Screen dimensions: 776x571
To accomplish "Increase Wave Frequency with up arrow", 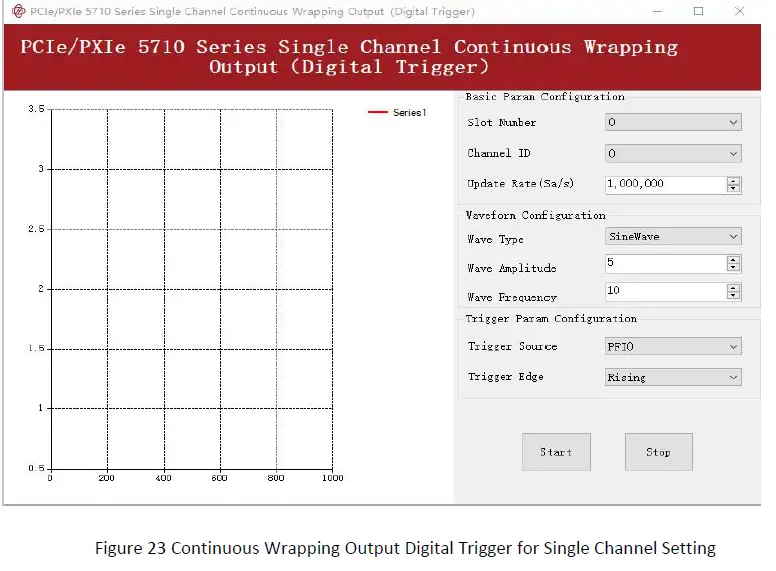I will pyautogui.click(x=733, y=287).
